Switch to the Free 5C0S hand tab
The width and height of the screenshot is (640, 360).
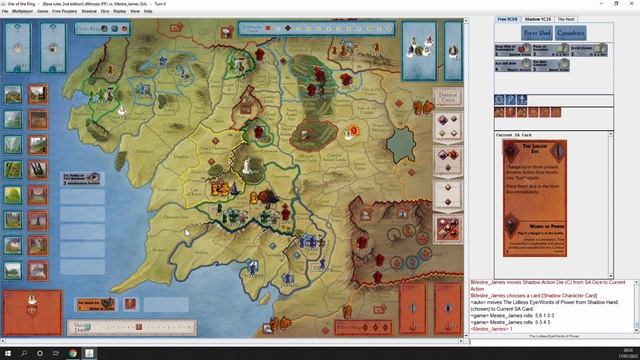[507, 19]
